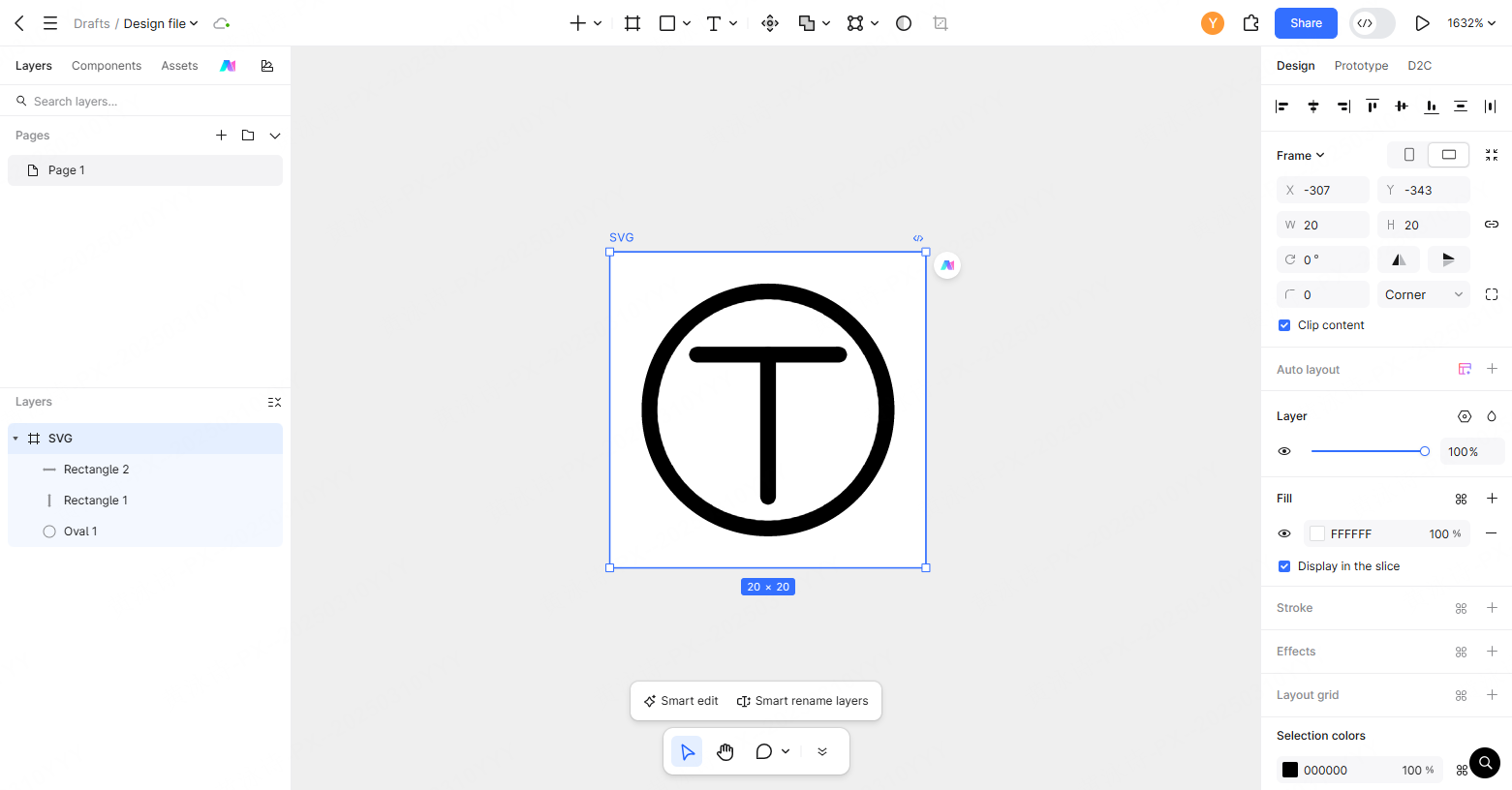Click Smart rename layers button
Image resolution: width=1512 pixels, height=790 pixels.
[x=802, y=701]
